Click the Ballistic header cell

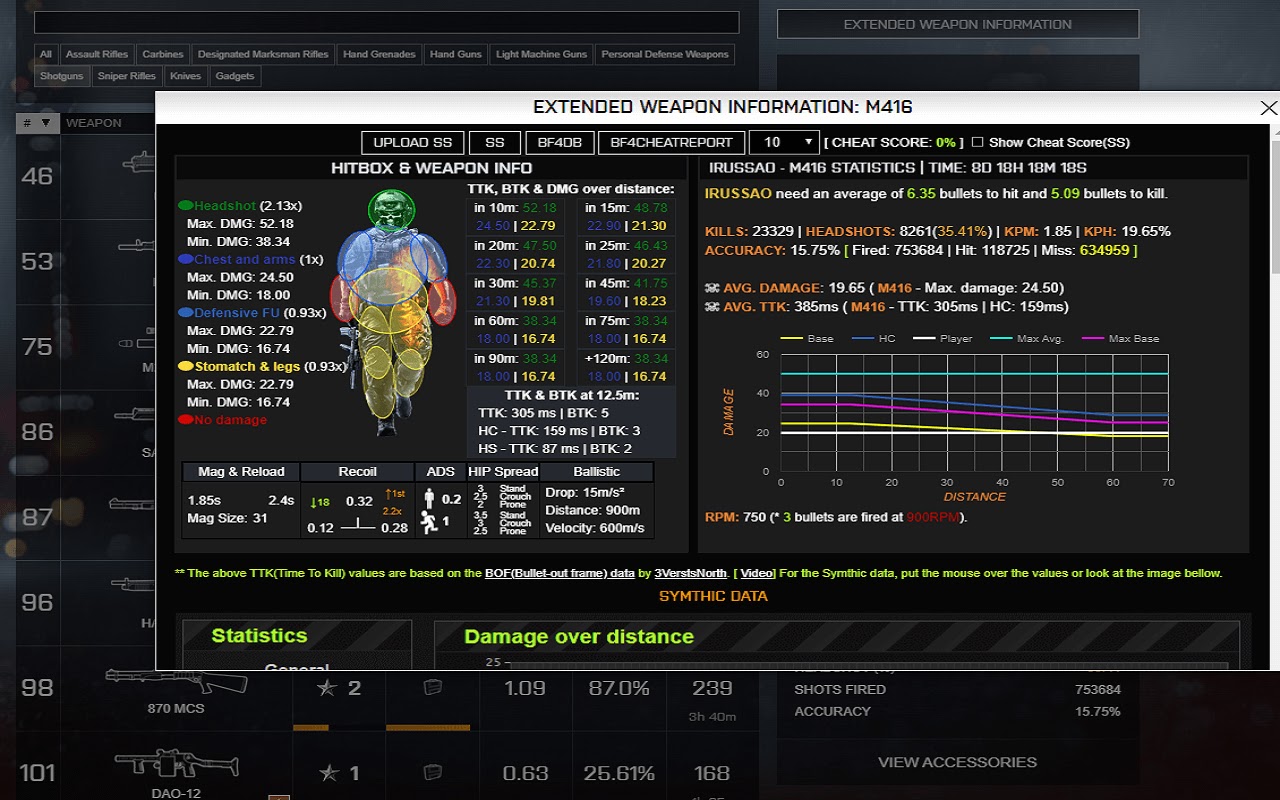(597, 472)
